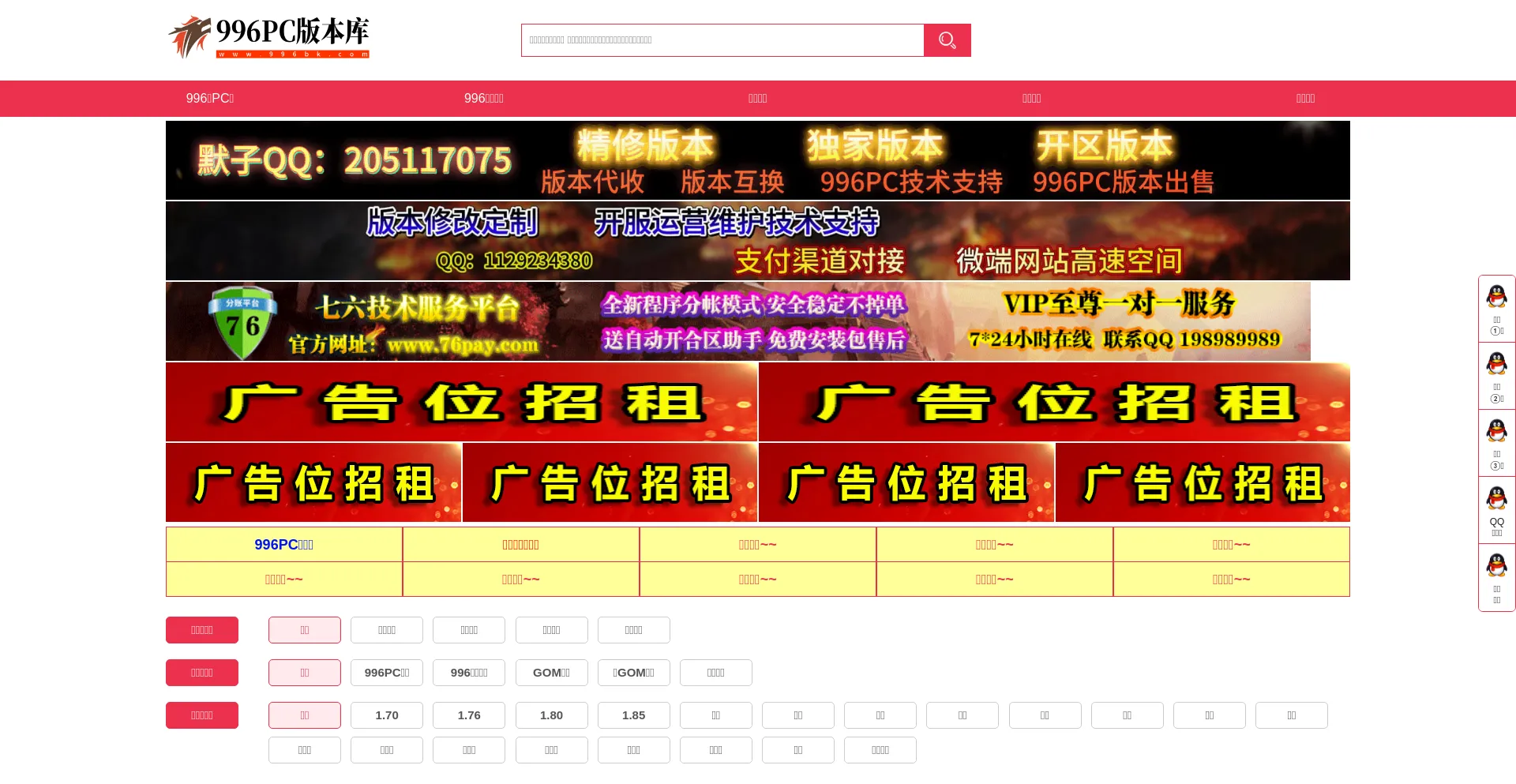Click the 996PC版本库 site logo
The width and height of the screenshot is (1516, 784).
[268, 37]
